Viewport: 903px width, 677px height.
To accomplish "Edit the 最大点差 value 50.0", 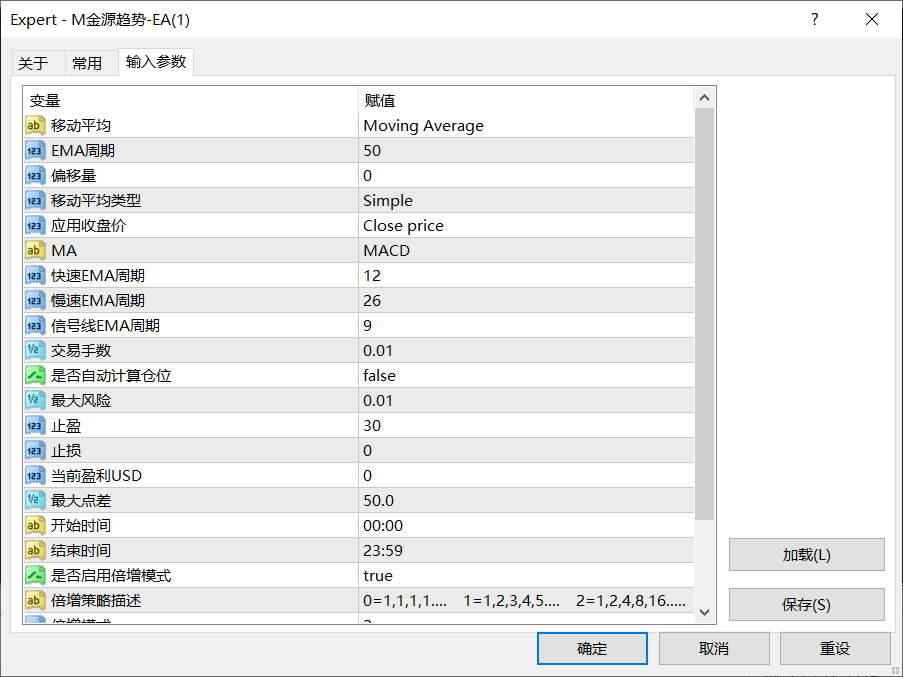I will [x=526, y=501].
